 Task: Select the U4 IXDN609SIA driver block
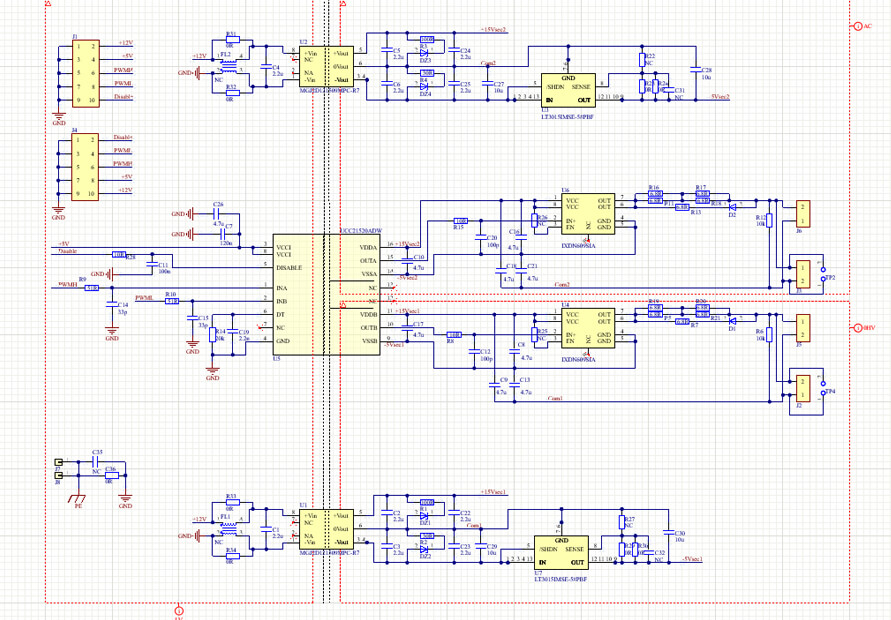(x=588, y=328)
